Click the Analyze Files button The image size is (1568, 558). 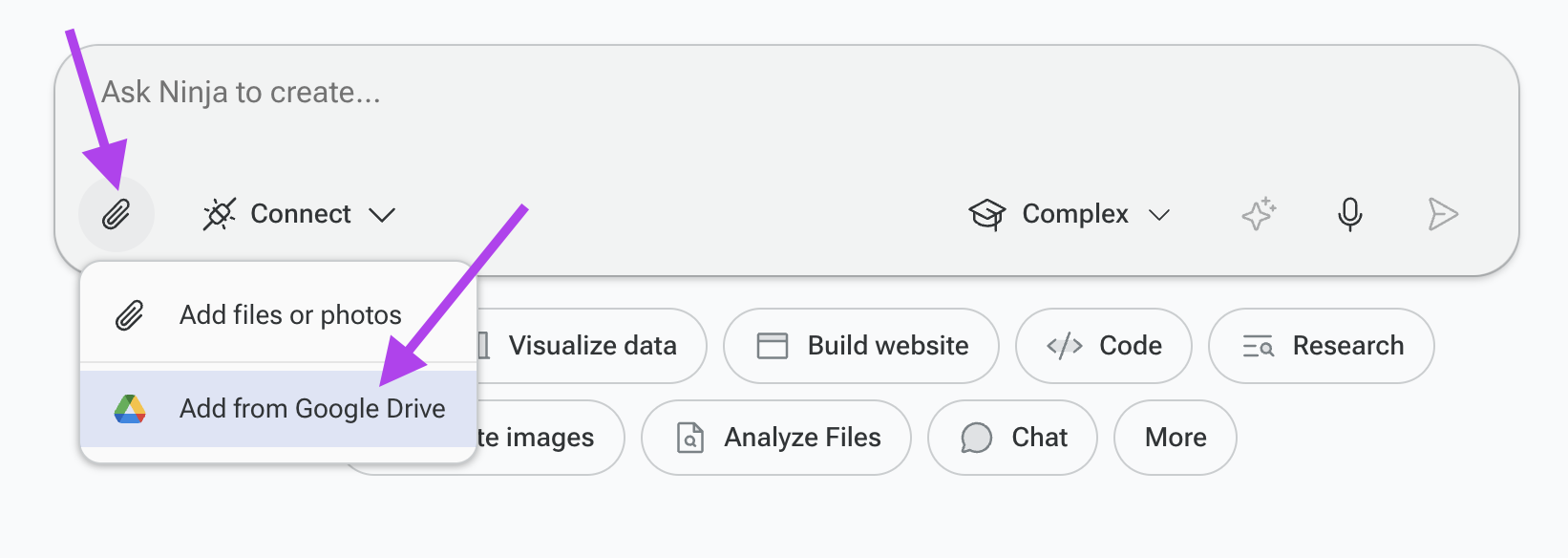776,438
